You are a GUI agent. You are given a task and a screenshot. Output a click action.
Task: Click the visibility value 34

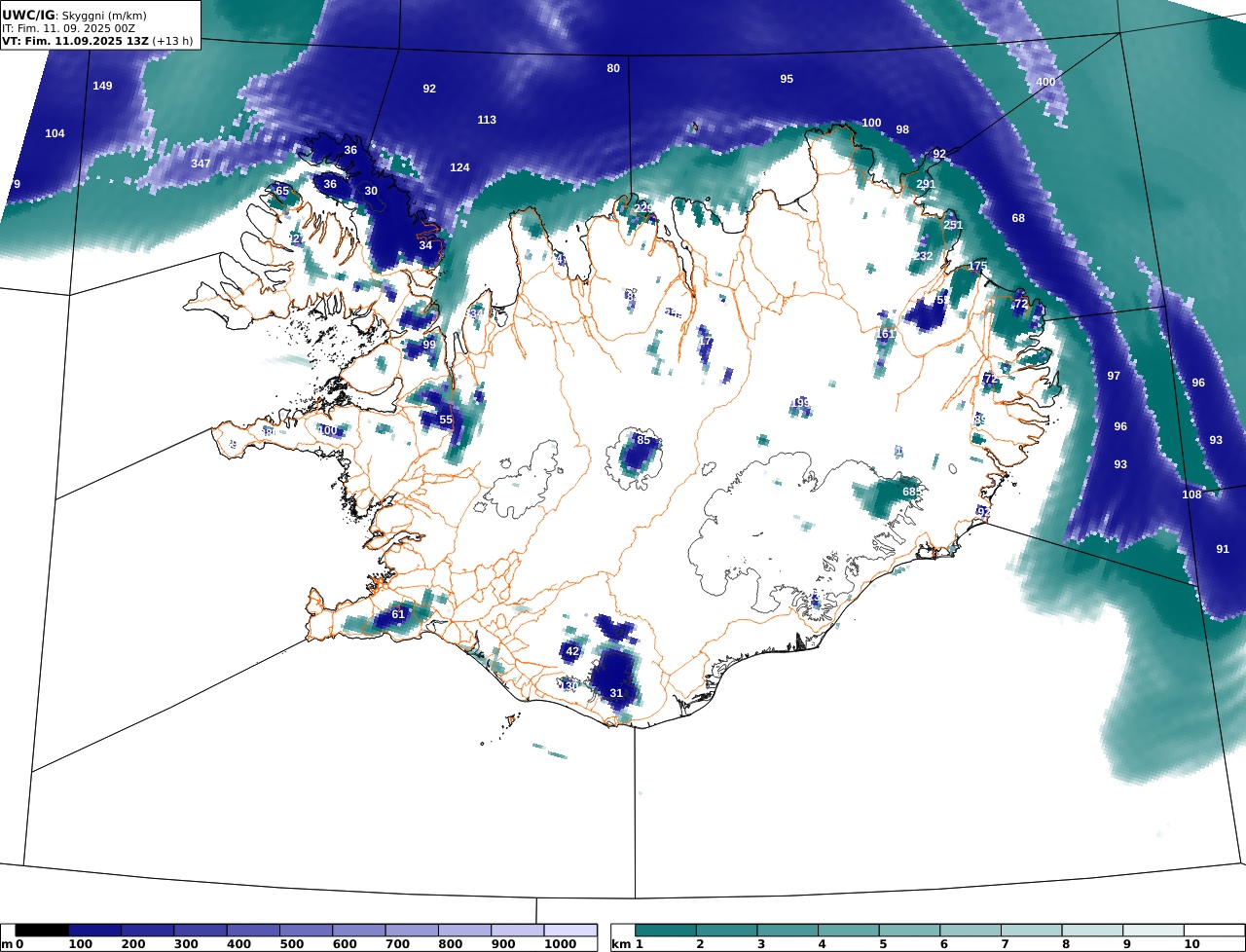pos(425,245)
